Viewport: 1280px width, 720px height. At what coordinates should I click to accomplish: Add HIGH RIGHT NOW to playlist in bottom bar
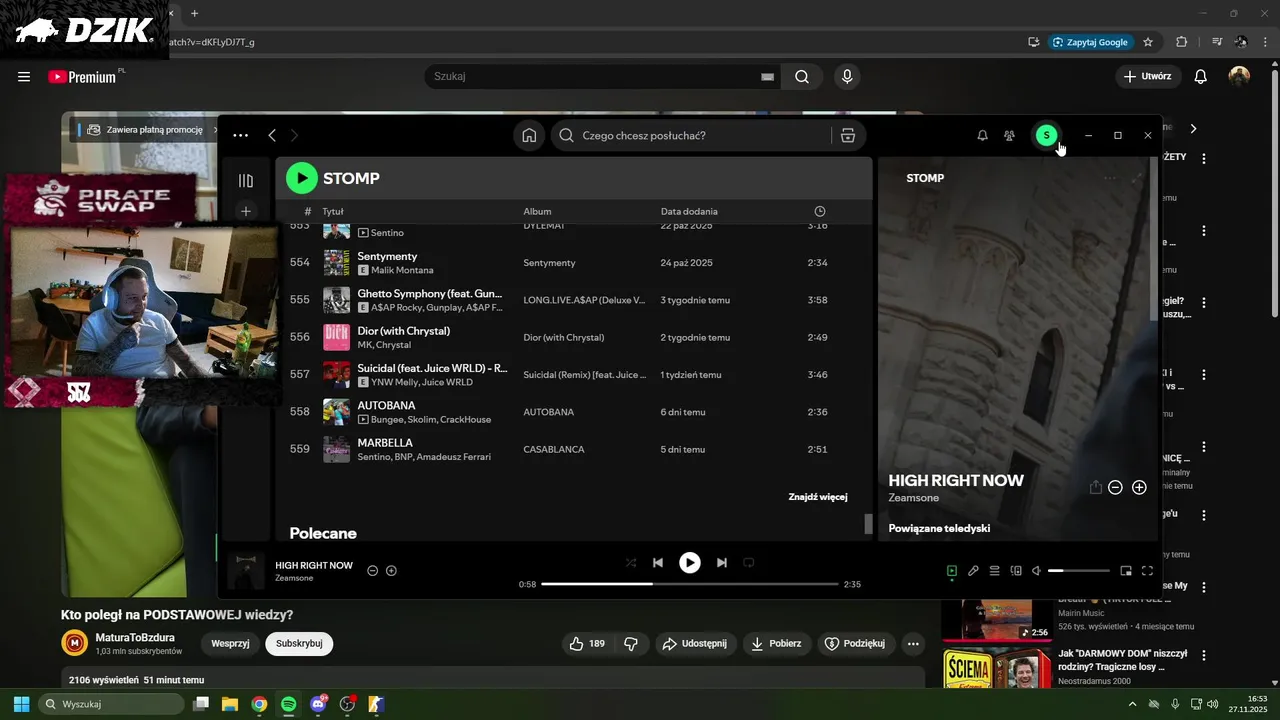[391, 571]
